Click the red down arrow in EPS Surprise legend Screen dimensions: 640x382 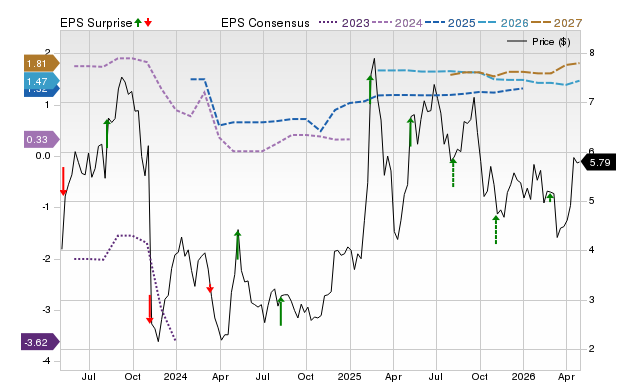148,23
